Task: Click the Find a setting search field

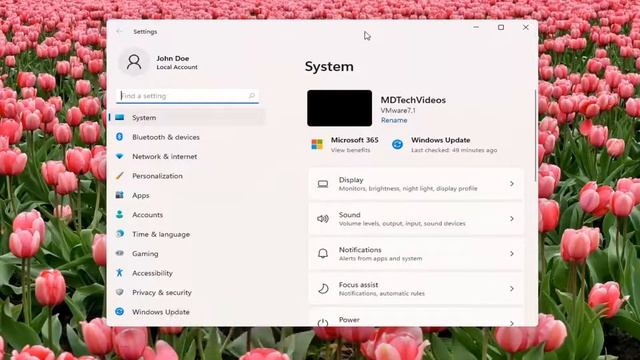Action: tap(187, 96)
